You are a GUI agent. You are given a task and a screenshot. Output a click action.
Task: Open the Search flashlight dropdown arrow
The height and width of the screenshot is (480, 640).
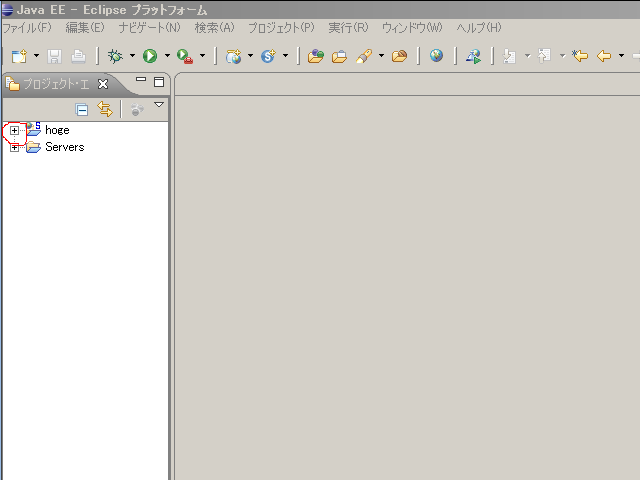[x=381, y=56]
